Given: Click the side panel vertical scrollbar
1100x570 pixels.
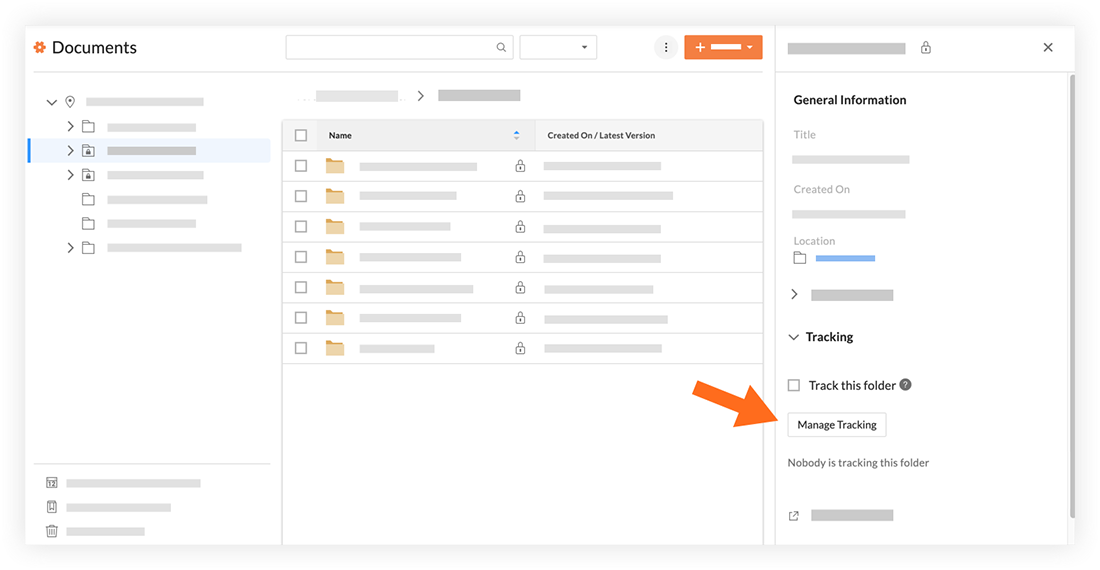Looking at the screenshot, I should (1072, 295).
